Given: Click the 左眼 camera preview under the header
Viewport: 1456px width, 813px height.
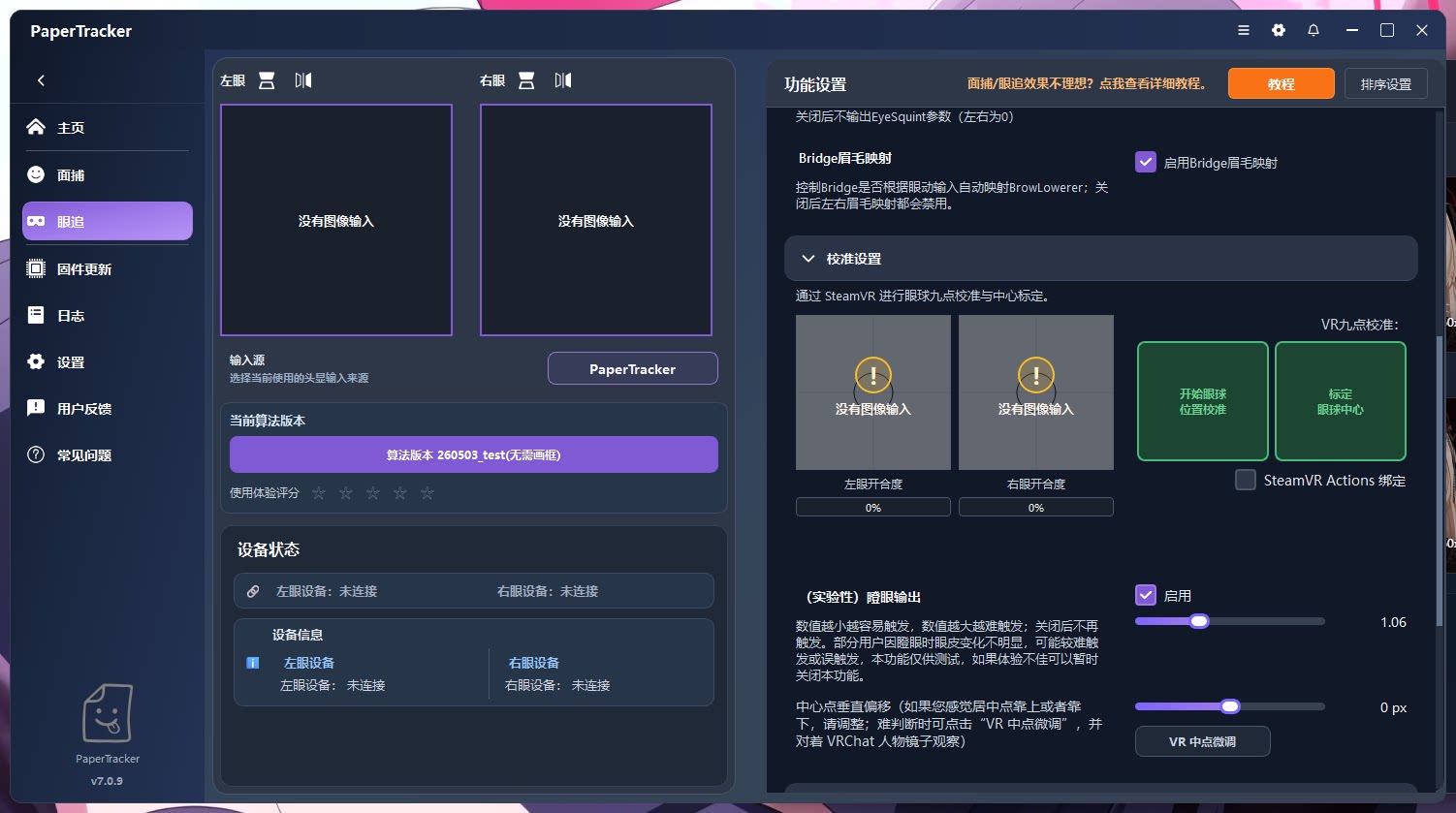Looking at the screenshot, I should (336, 220).
